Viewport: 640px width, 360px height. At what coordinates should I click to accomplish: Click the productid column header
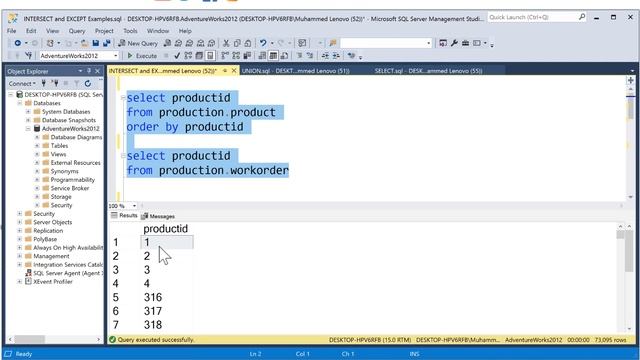tap(166, 229)
